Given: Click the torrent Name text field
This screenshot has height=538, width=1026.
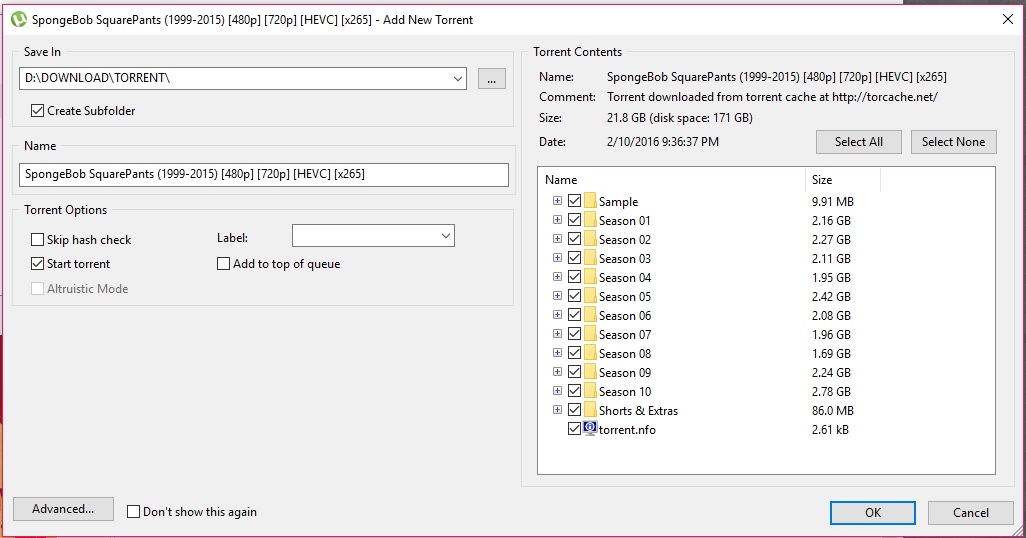Looking at the screenshot, I should click(264, 175).
